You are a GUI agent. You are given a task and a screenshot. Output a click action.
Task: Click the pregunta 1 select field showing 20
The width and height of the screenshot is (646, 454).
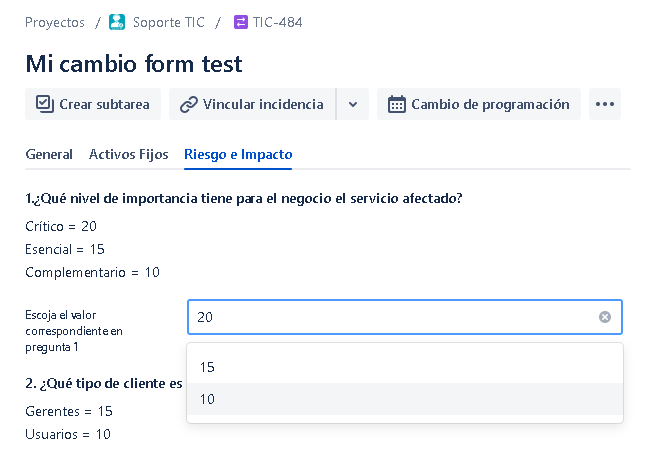(x=405, y=317)
